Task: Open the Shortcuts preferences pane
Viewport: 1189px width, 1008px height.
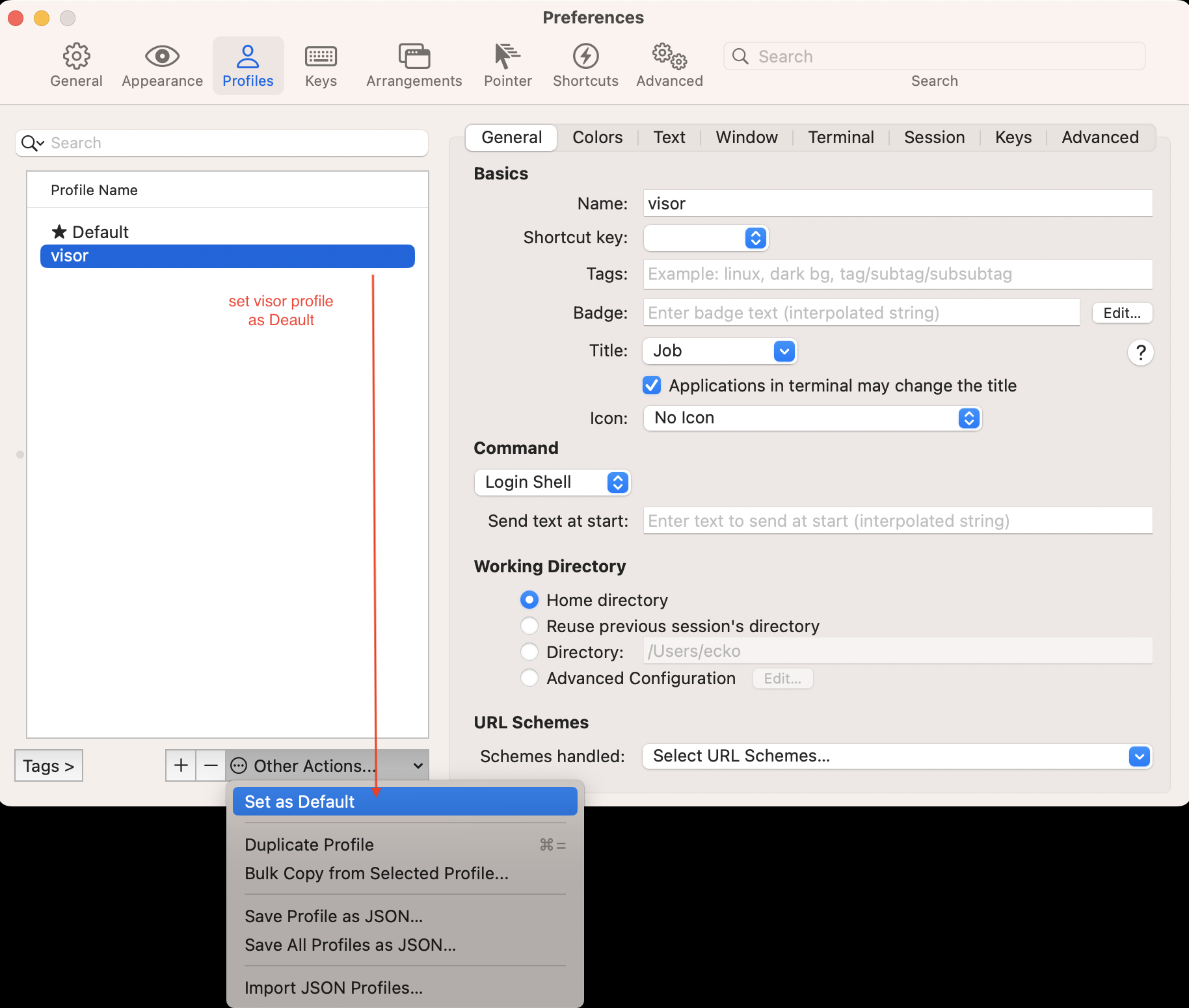Action: click(585, 66)
